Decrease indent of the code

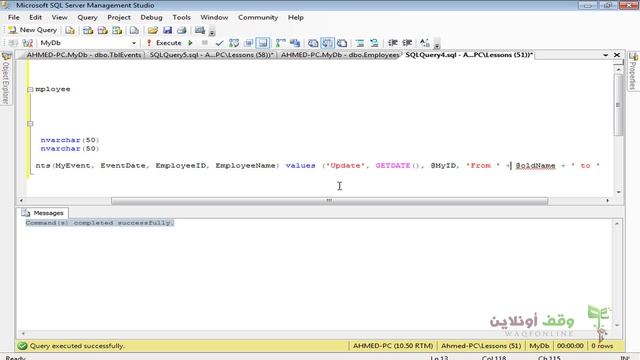point(393,43)
